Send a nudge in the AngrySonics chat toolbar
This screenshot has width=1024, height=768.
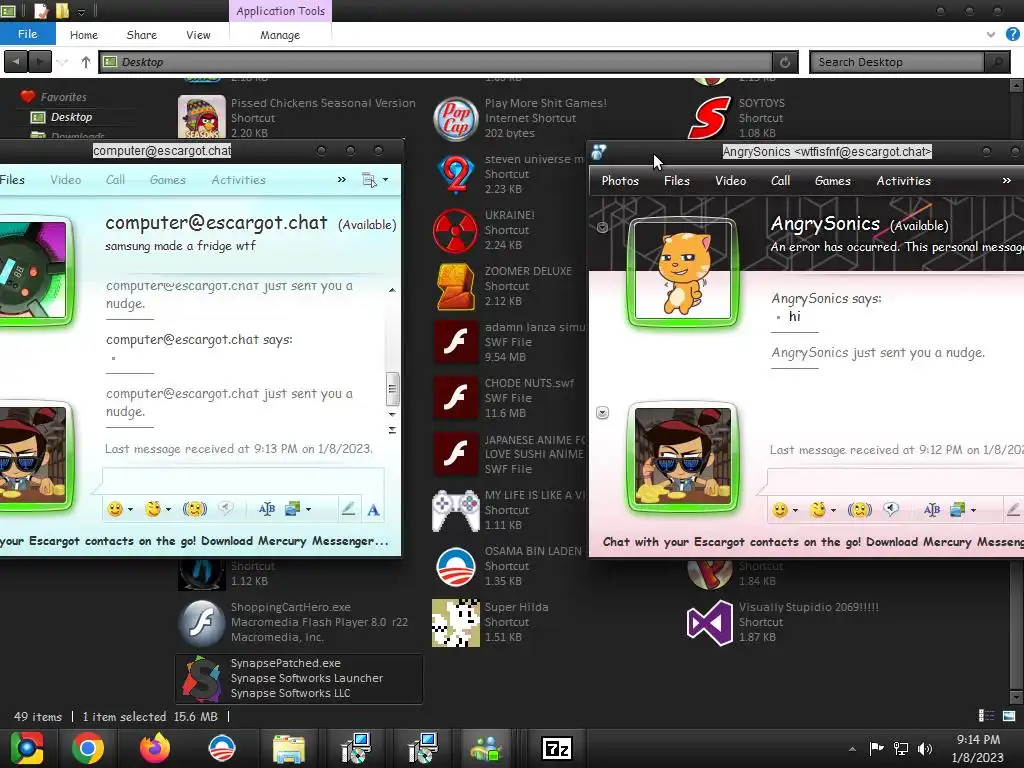coord(859,509)
